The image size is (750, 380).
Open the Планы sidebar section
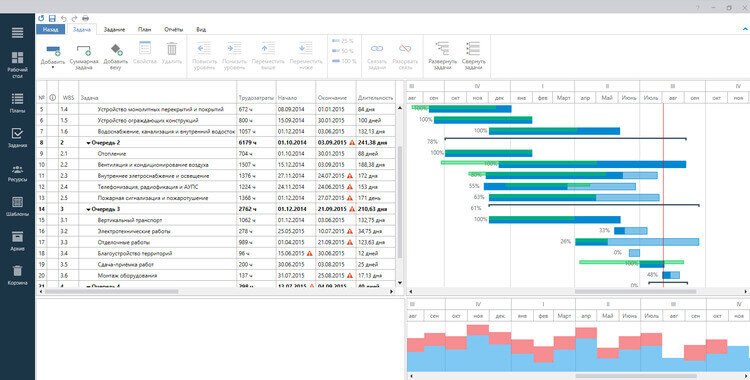(17, 102)
